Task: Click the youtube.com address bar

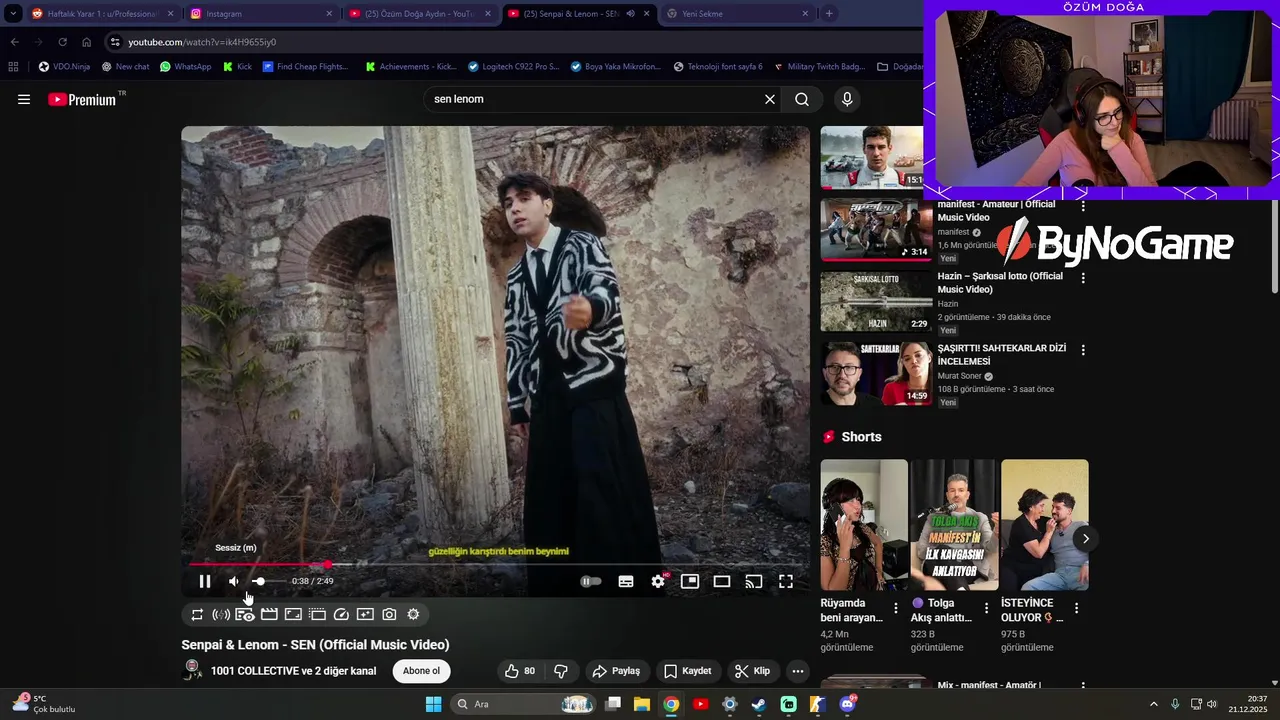Action: click(x=510, y=42)
